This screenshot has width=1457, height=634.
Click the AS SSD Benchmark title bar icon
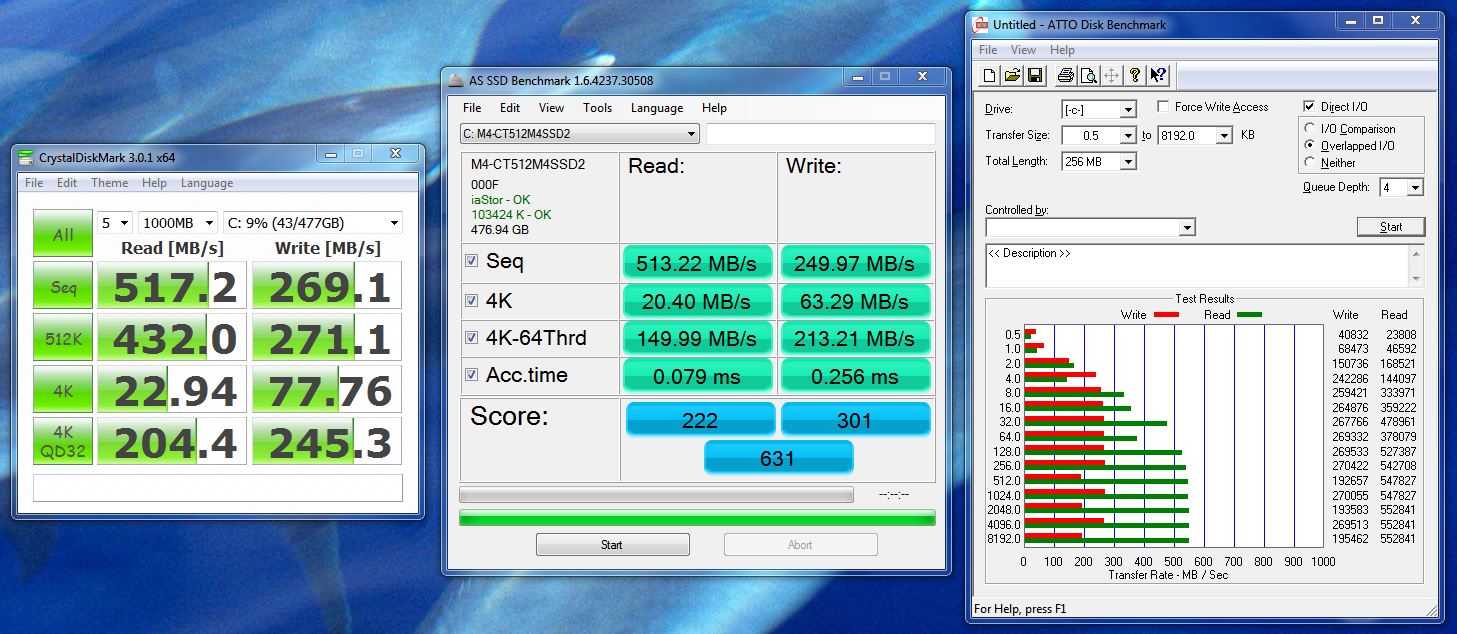457,80
